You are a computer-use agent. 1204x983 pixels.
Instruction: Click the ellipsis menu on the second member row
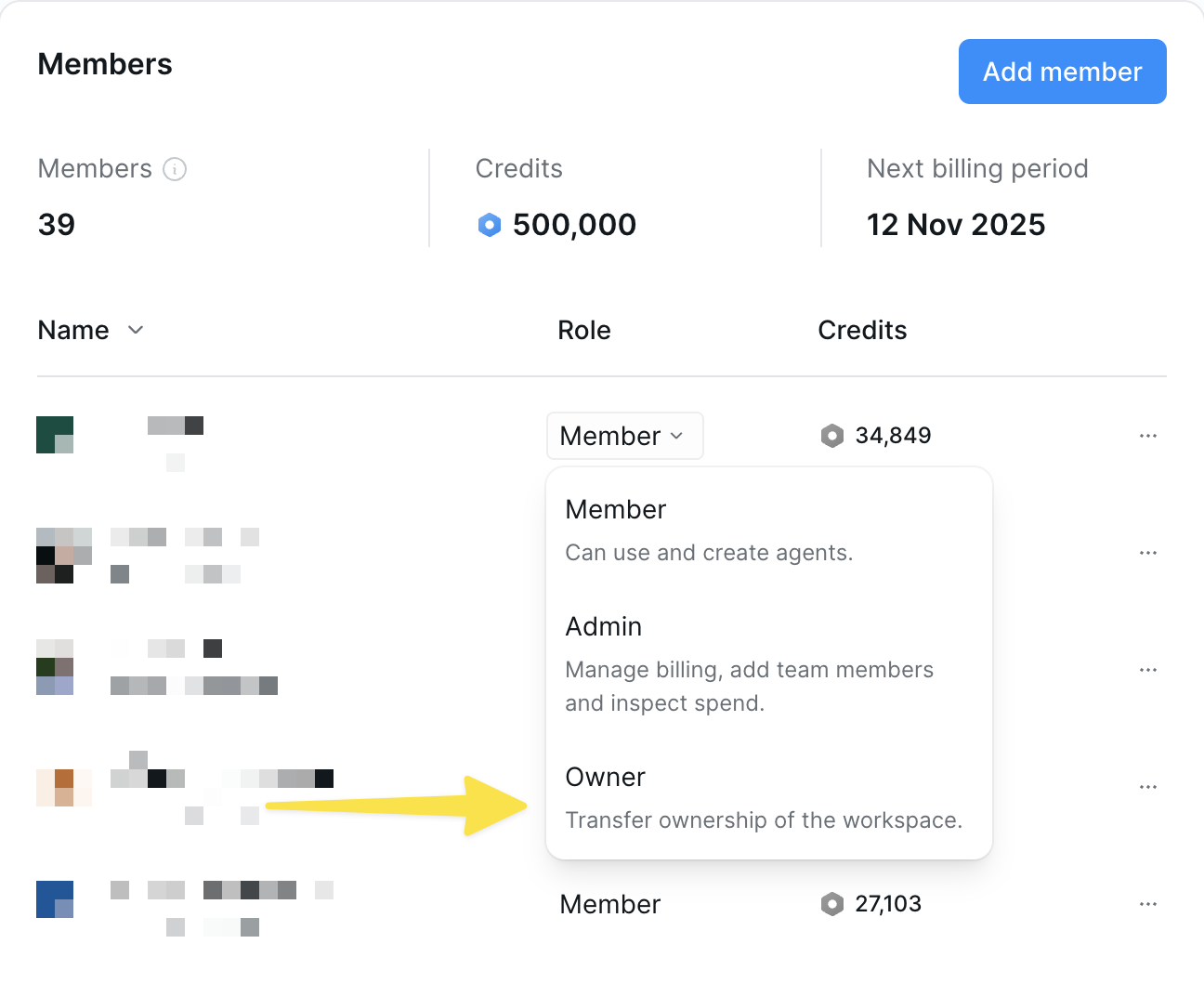[1148, 552]
